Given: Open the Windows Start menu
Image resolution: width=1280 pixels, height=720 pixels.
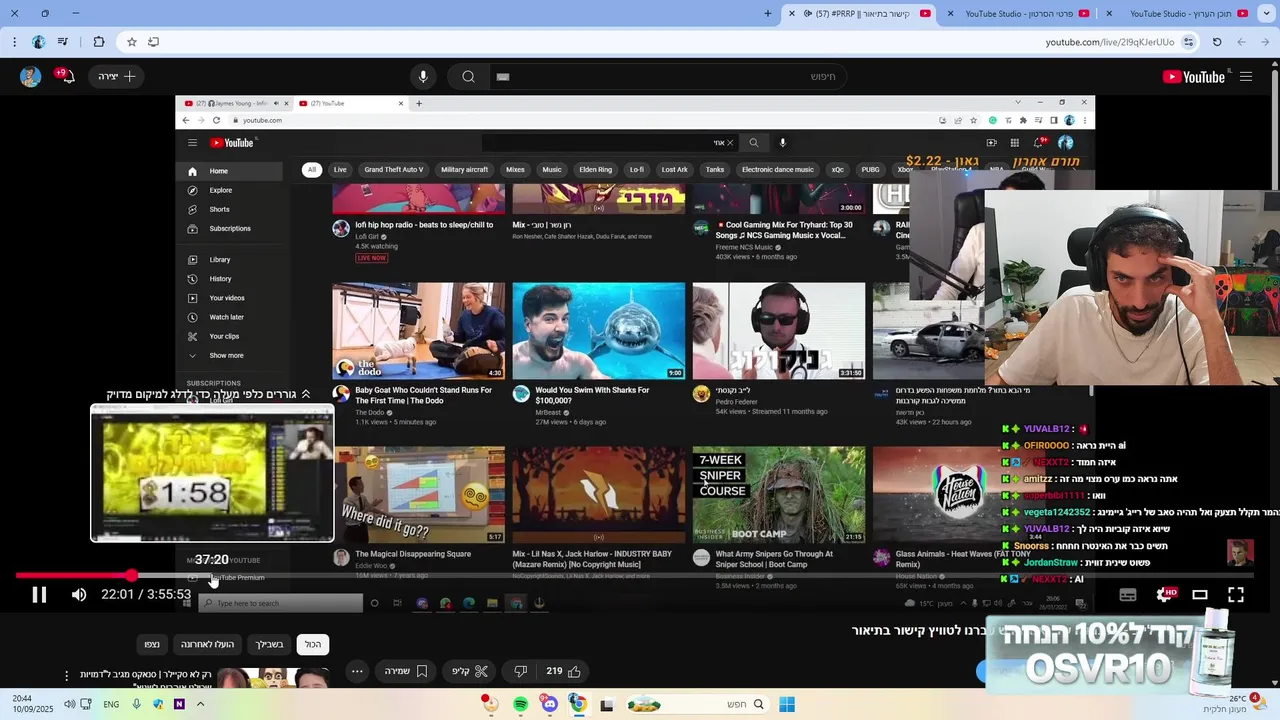Looking at the screenshot, I should (787, 704).
